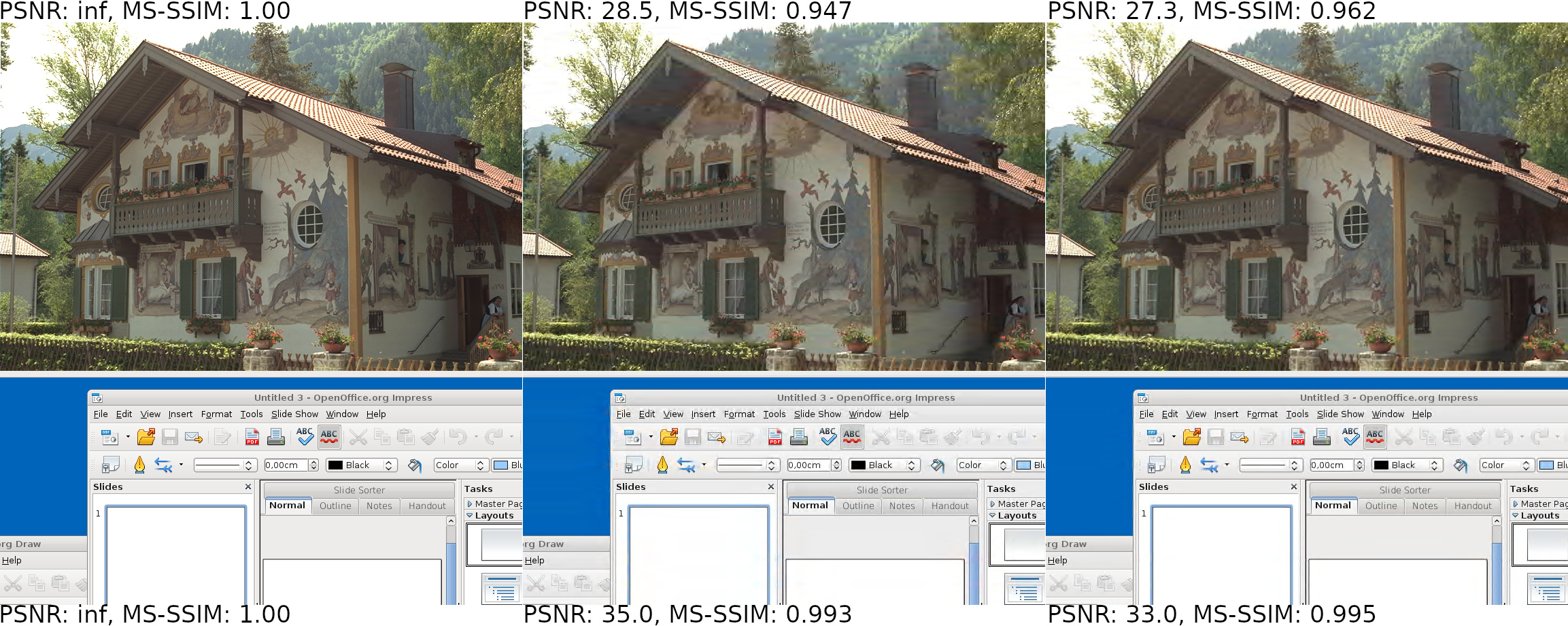Click the Paste icon in PSNR 35.0 Impress toolbar
Viewport: 1568px width, 626px height.
[928, 437]
